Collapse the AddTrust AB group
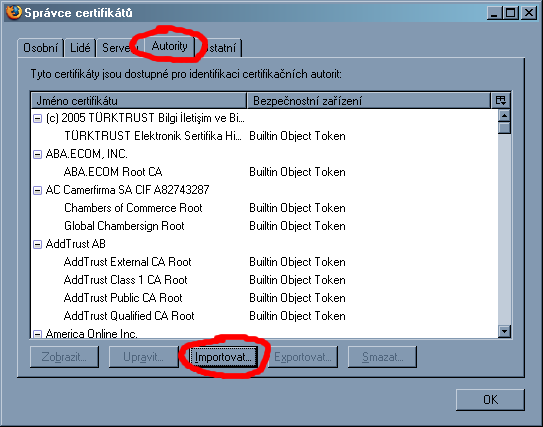Image resolution: width=543 pixels, height=427 pixels. [37, 244]
